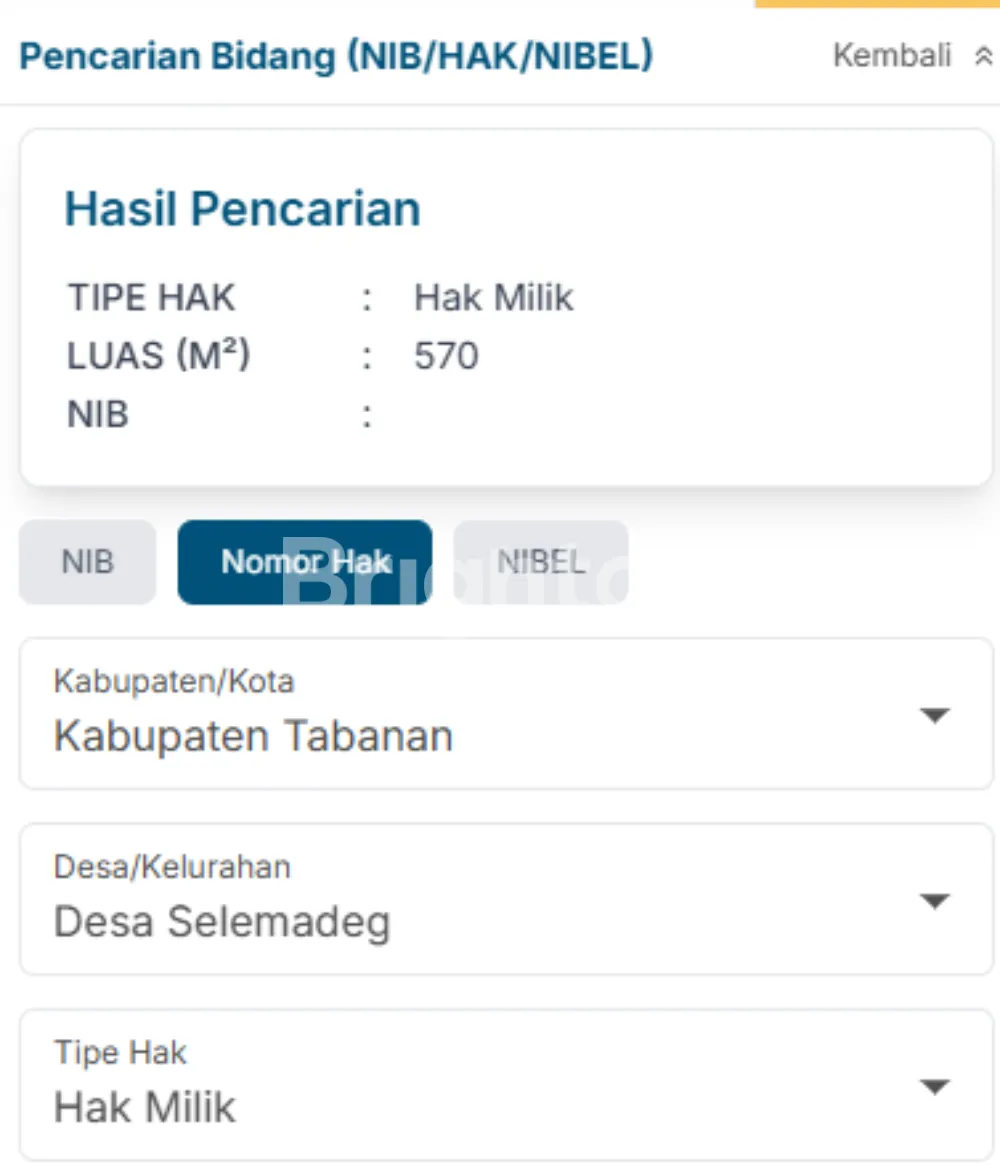Viewport: 1000px width, 1175px height.
Task: Click the Kabupaten Tabanan selected value
Action: (253, 737)
